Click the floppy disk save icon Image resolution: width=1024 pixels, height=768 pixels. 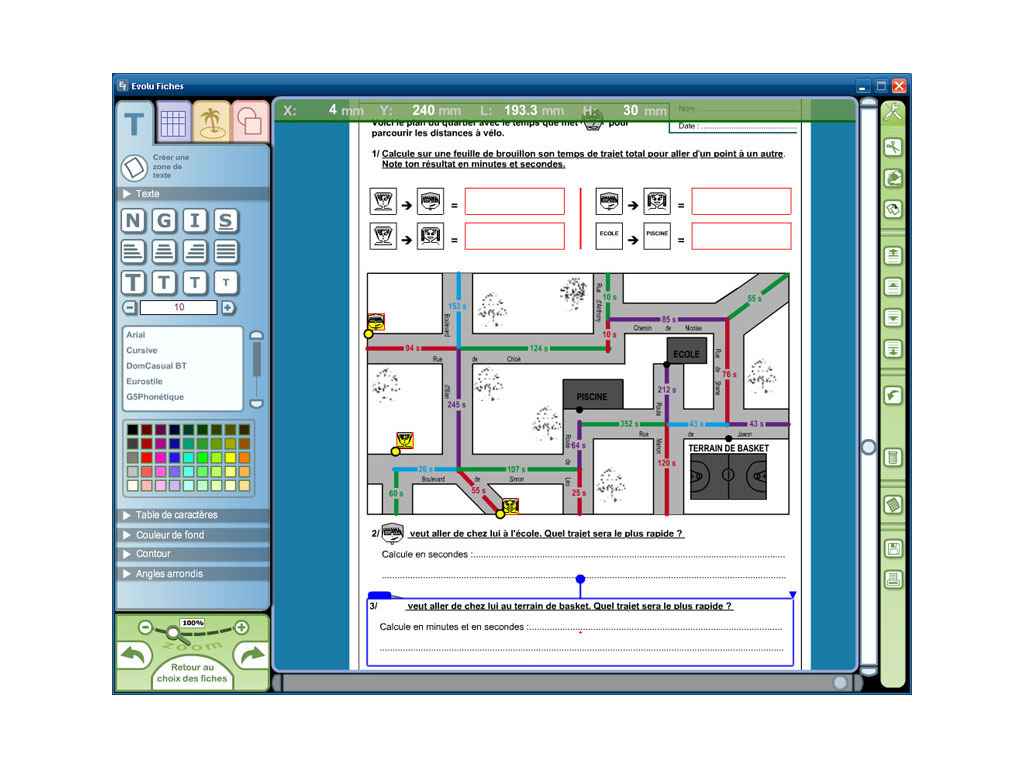[893, 548]
